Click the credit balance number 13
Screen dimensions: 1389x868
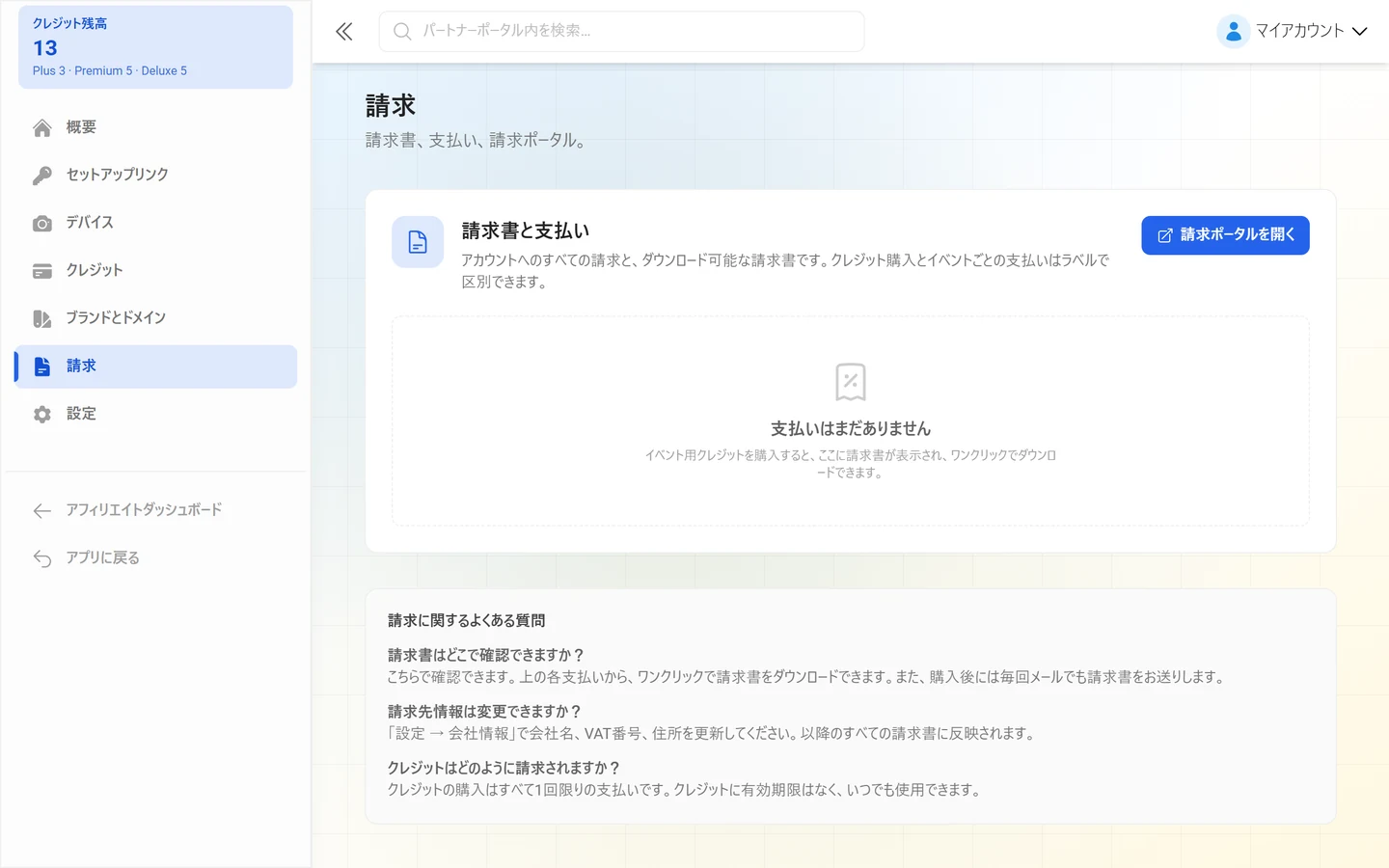45,48
